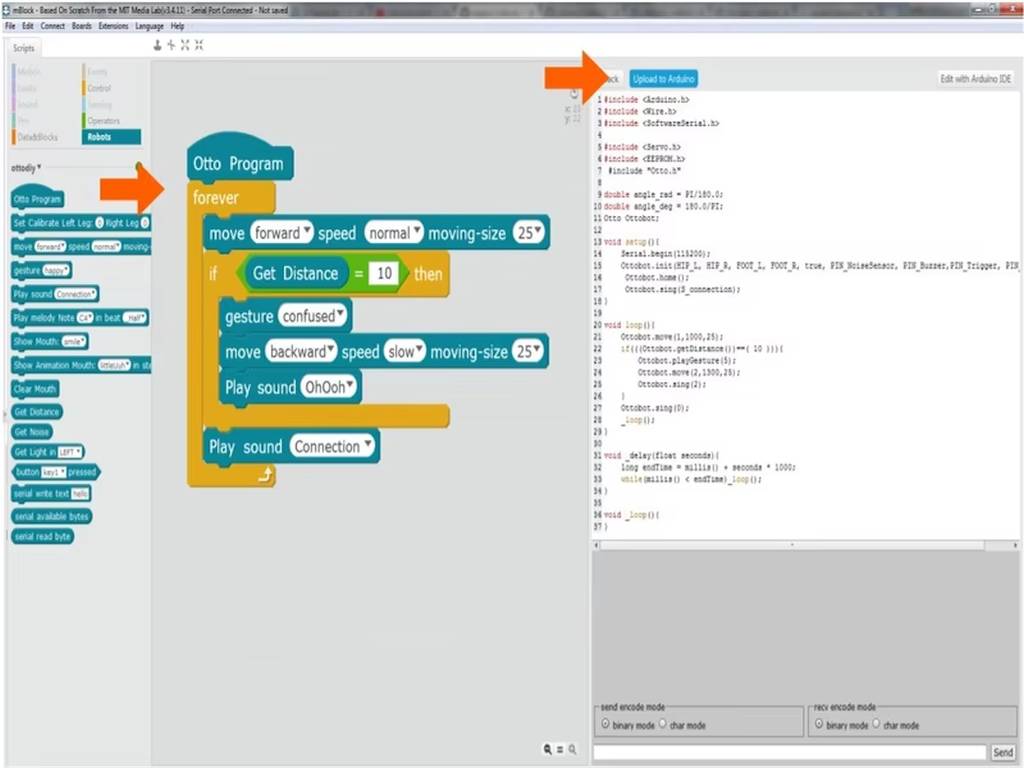Click the stamp duplicate tool icon
This screenshot has width=1024, height=768.
pyautogui.click(x=157, y=45)
